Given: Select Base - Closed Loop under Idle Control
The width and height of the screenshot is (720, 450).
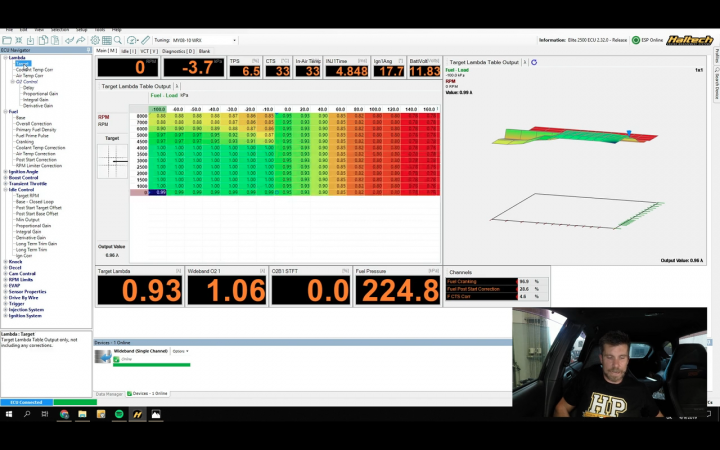Looking at the screenshot, I should 36,201.
